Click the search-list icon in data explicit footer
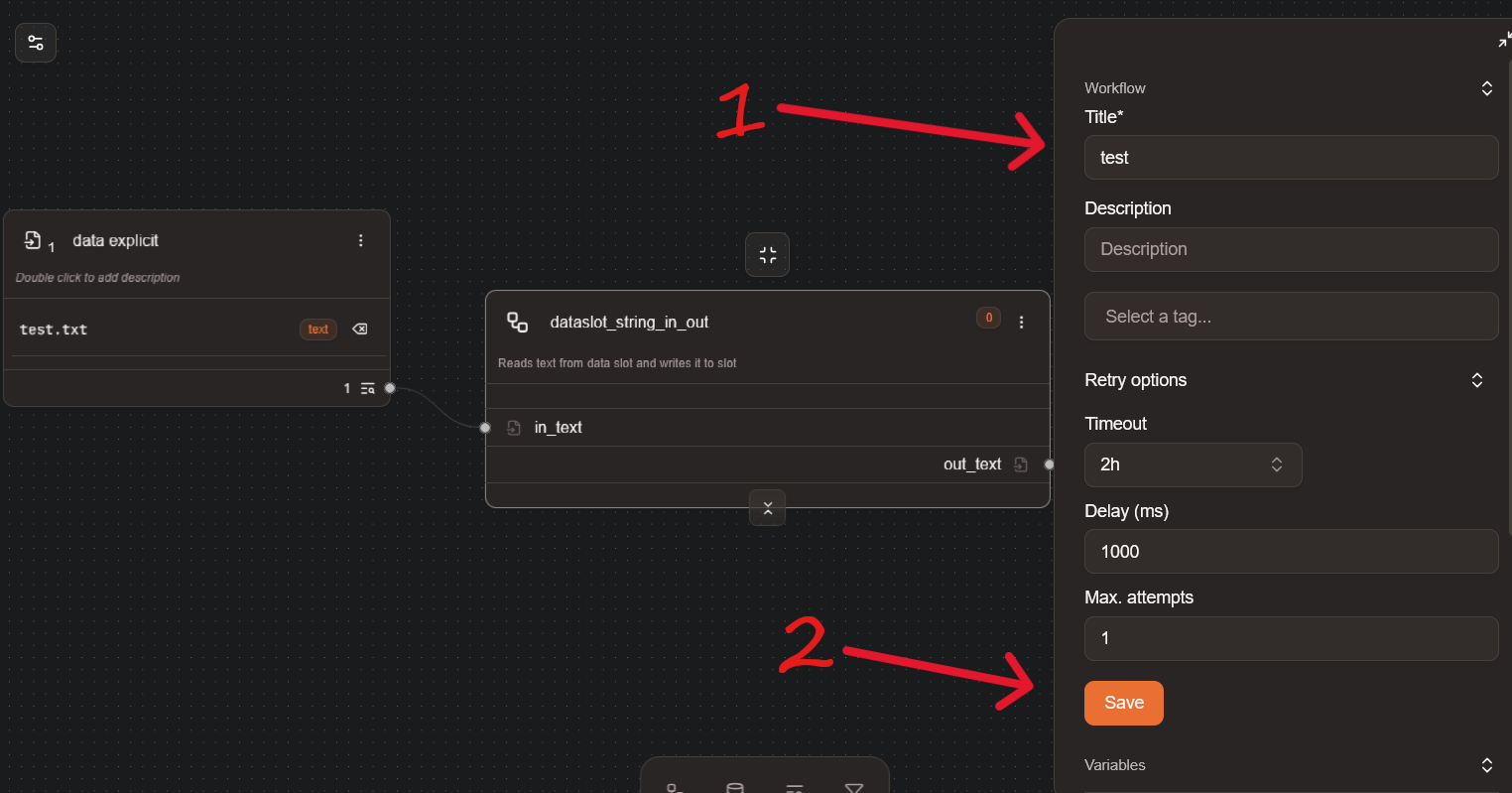Viewport: 1512px width, 793px height. [x=366, y=388]
